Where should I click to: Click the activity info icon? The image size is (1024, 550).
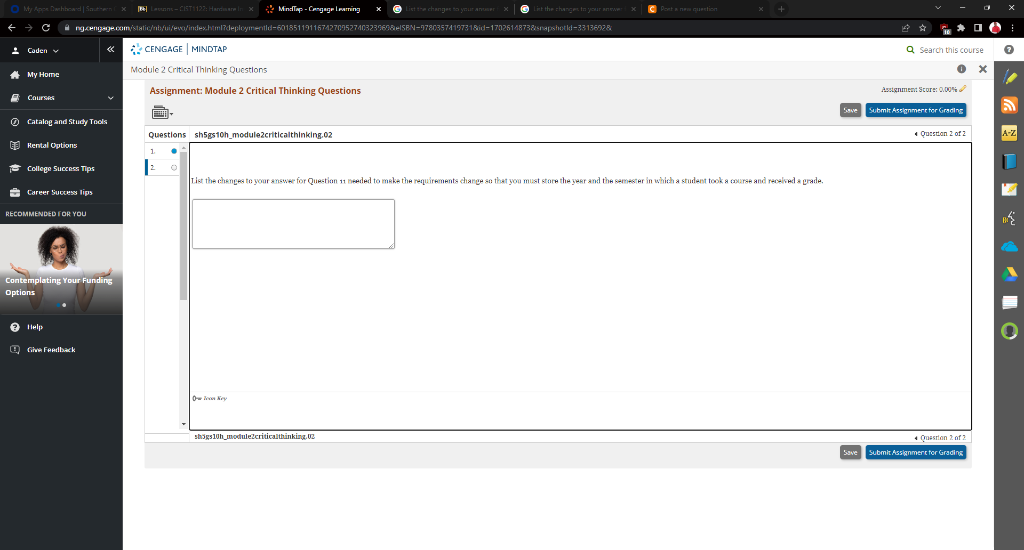click(961, 69)
